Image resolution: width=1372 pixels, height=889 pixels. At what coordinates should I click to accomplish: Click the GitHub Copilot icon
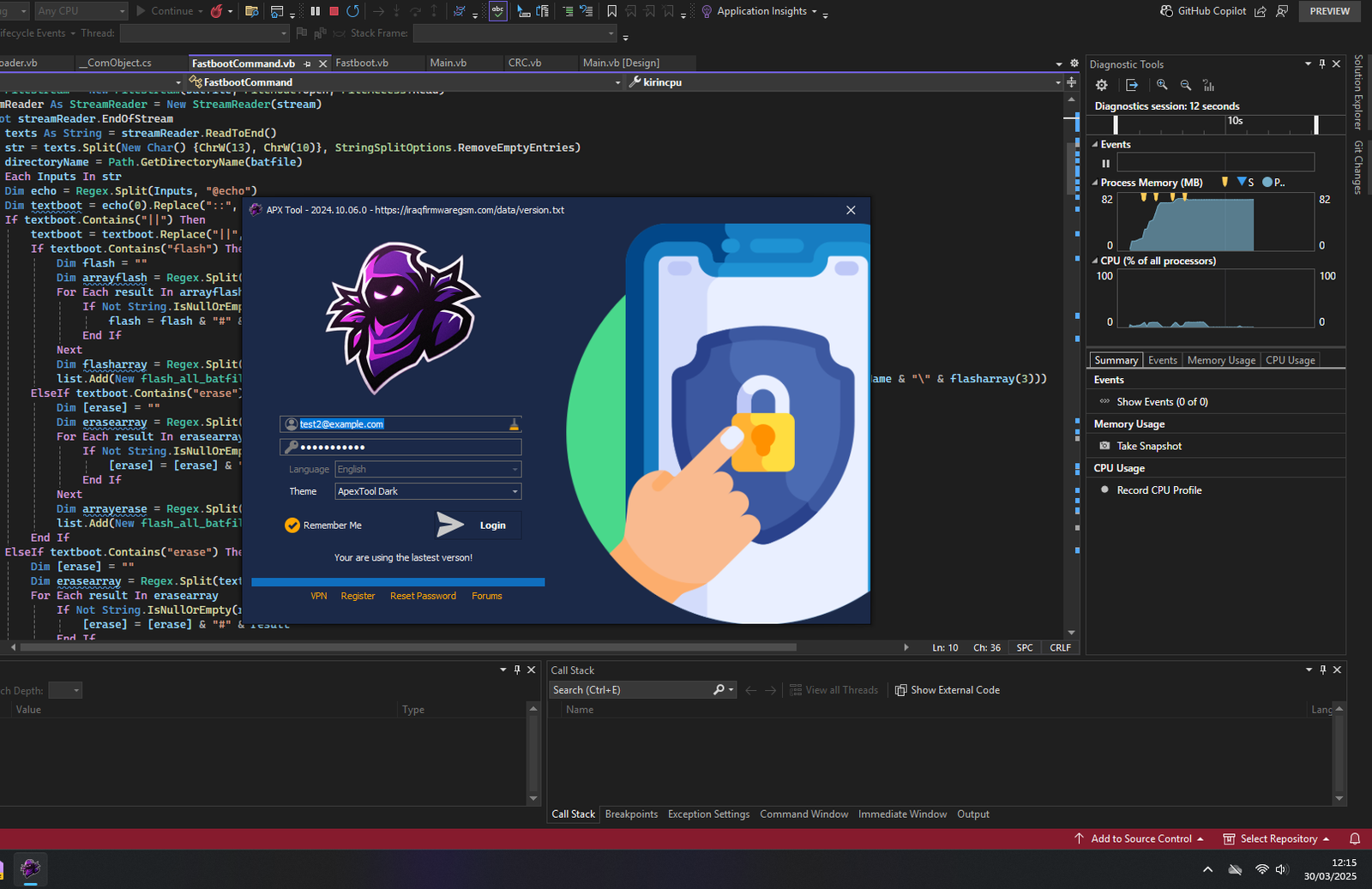1166,11
